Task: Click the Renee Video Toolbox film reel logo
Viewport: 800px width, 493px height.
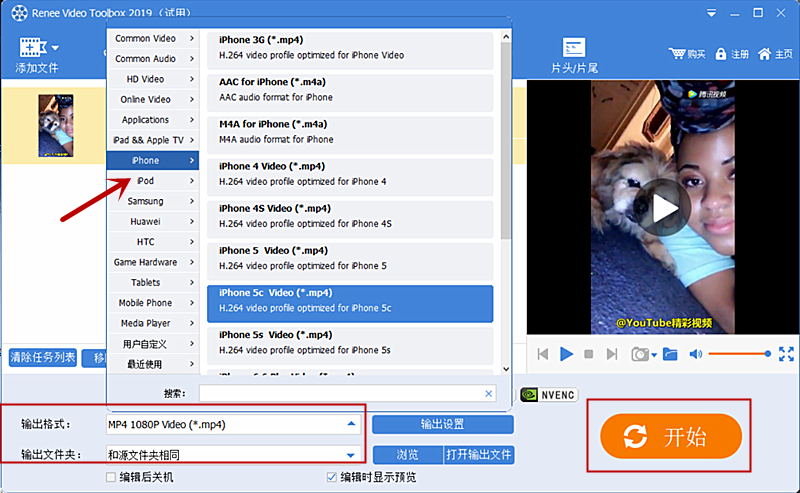Action: pos(19,13)
